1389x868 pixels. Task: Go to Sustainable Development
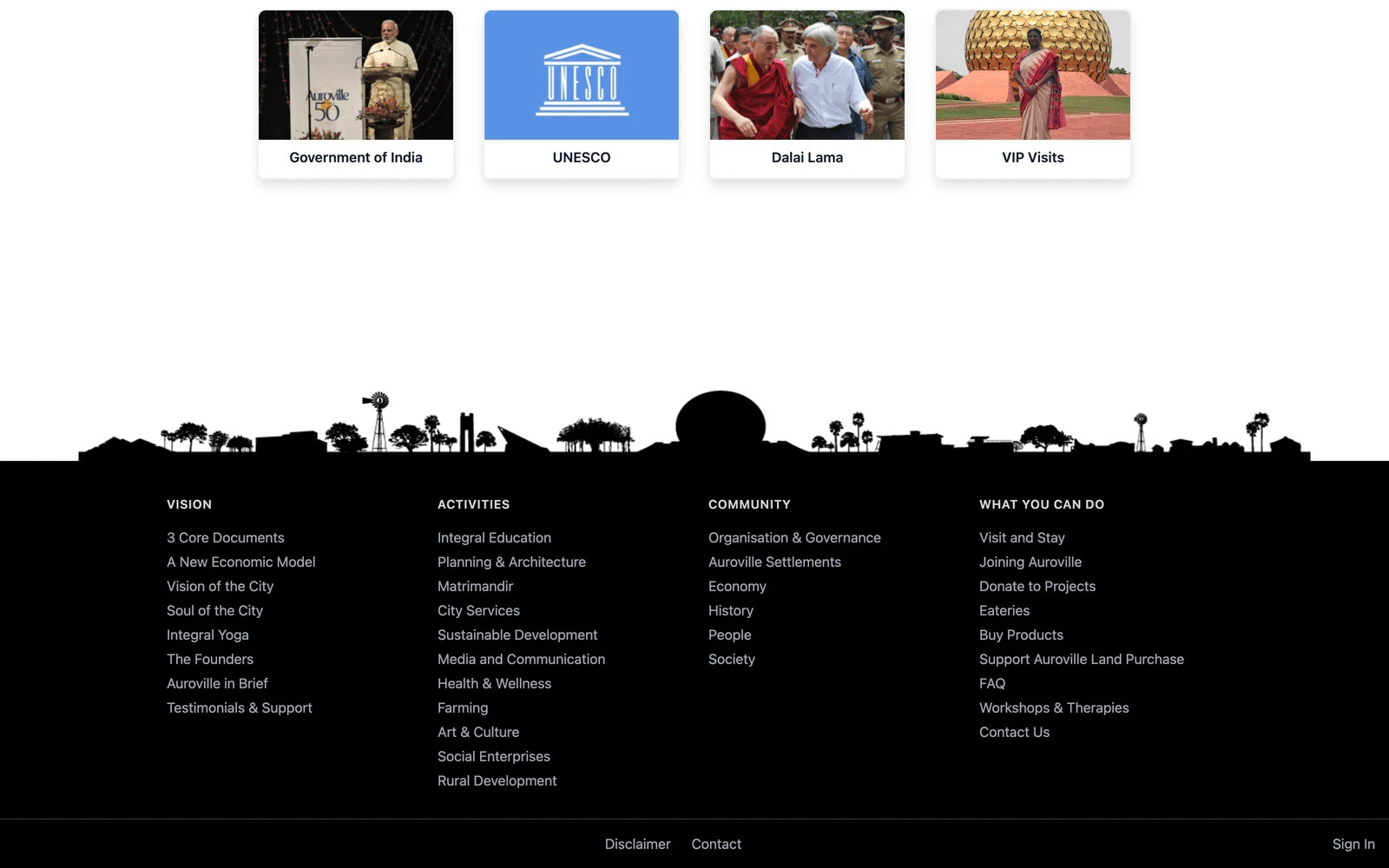click(x=517, y=635)
